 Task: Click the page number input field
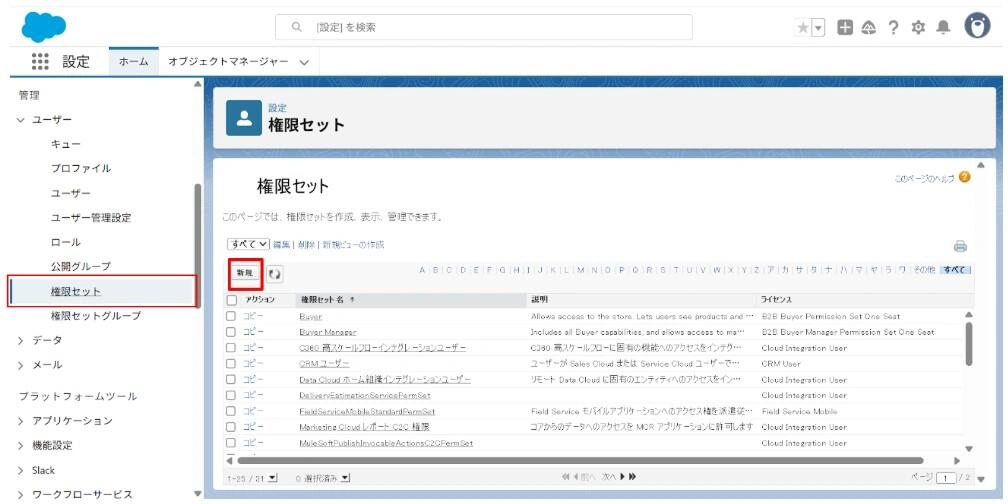point(946,478)
